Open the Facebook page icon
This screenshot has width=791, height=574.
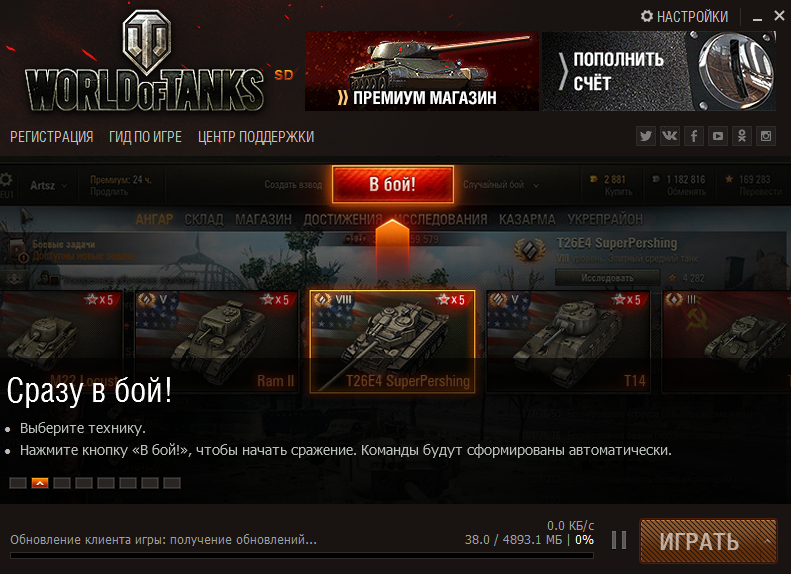(x=694, y=136)
